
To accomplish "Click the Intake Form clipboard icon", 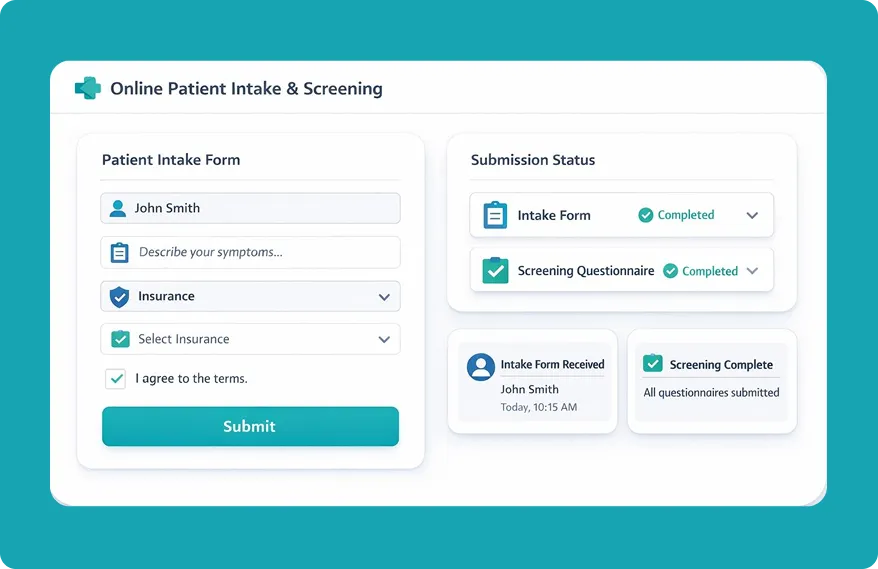I will (x=495, y=215).
